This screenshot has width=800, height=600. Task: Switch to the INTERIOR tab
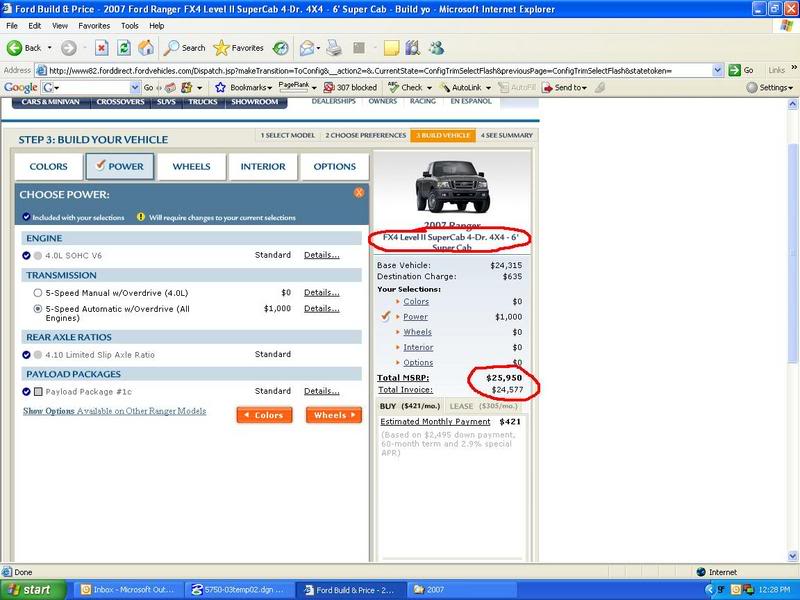click(x=263, y=166)
